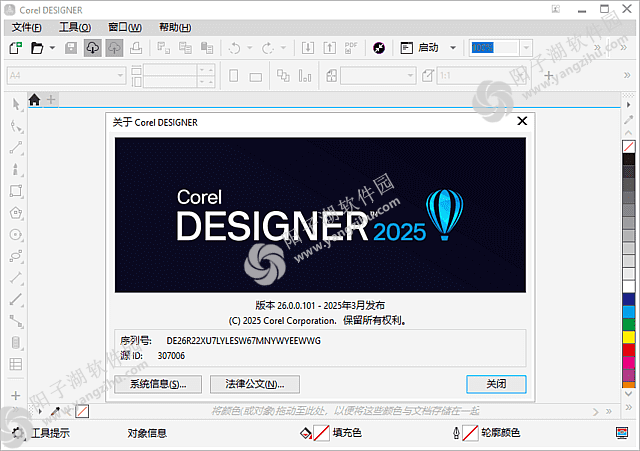Click the cloud upload icon
The height and width of the screenshot is (451, 640).
coord(114,48)
